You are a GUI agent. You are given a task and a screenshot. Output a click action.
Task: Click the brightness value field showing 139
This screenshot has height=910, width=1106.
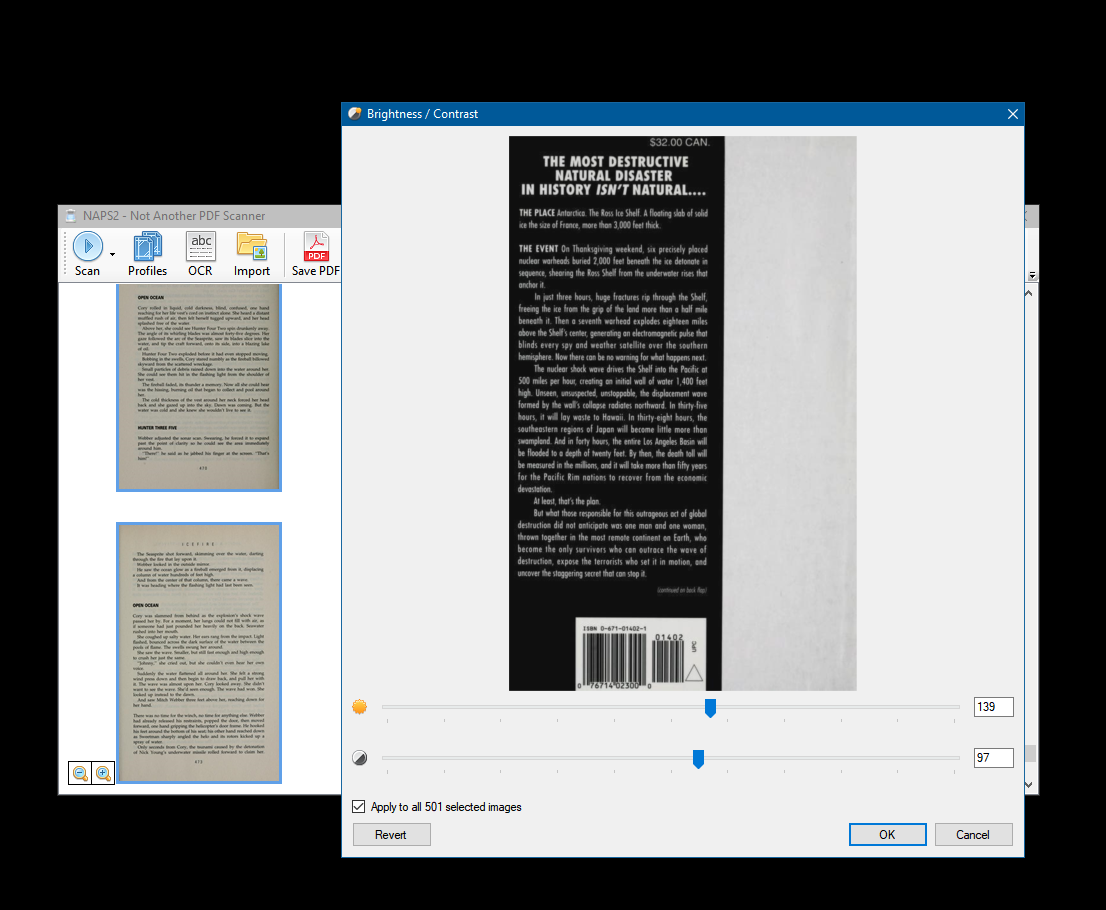click(993, 707)
